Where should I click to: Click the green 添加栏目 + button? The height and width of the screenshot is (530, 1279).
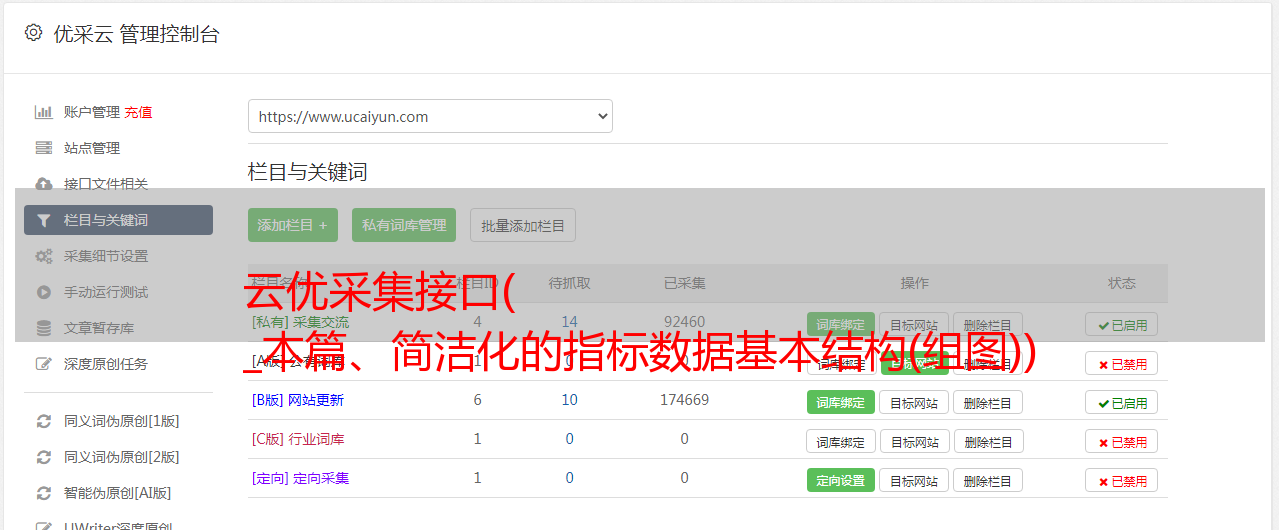coord(293,225)
